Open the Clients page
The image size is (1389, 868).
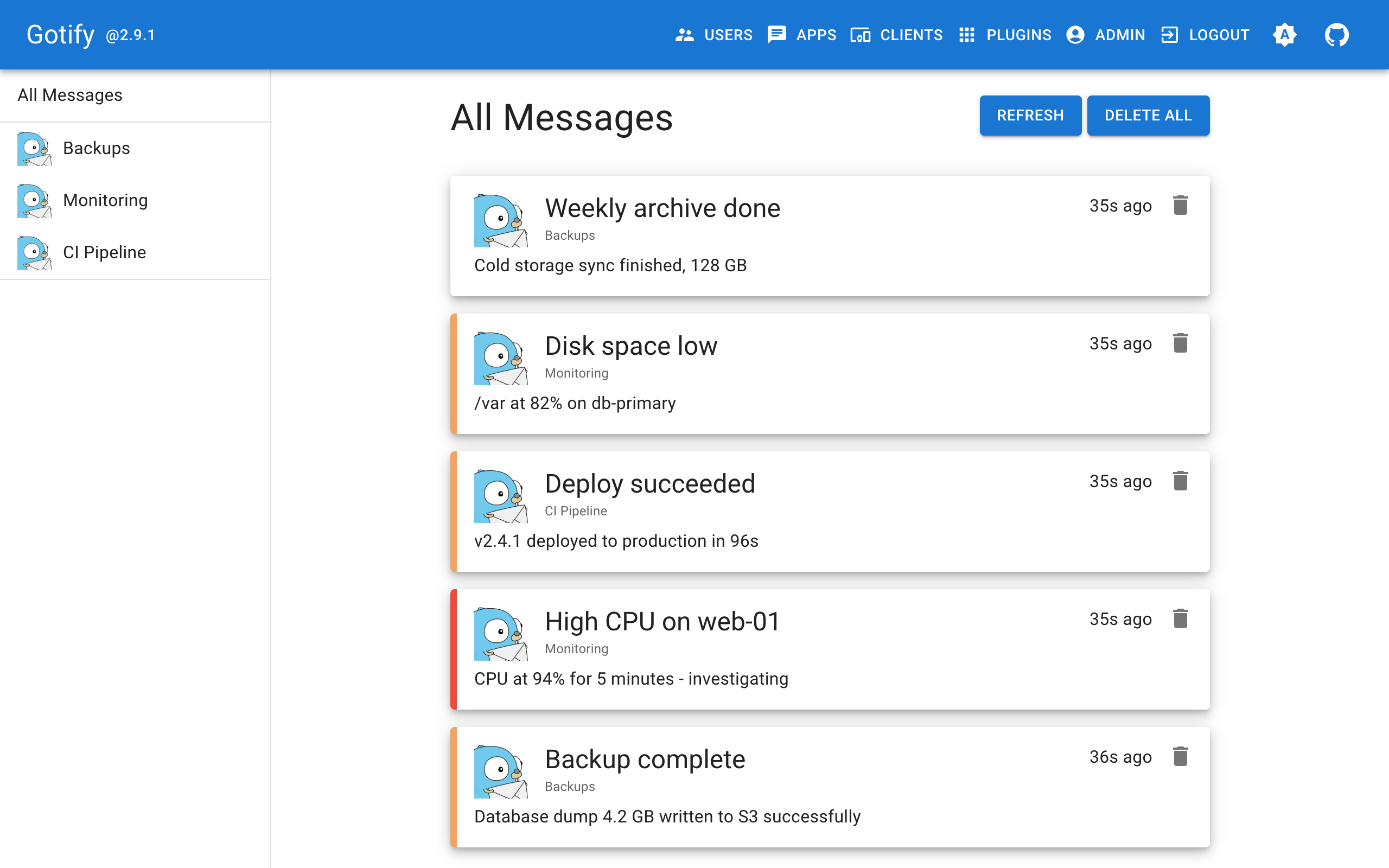tap(896, 35)
